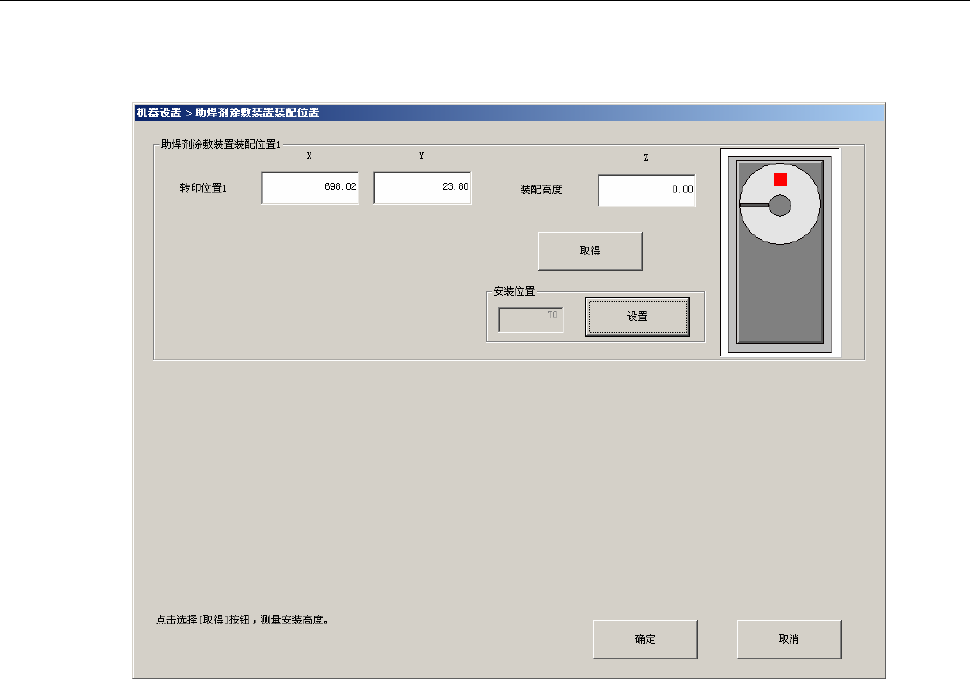Click the 安装位置 group label
This screenshot has width=970, height=679.
tap(514, 291)
